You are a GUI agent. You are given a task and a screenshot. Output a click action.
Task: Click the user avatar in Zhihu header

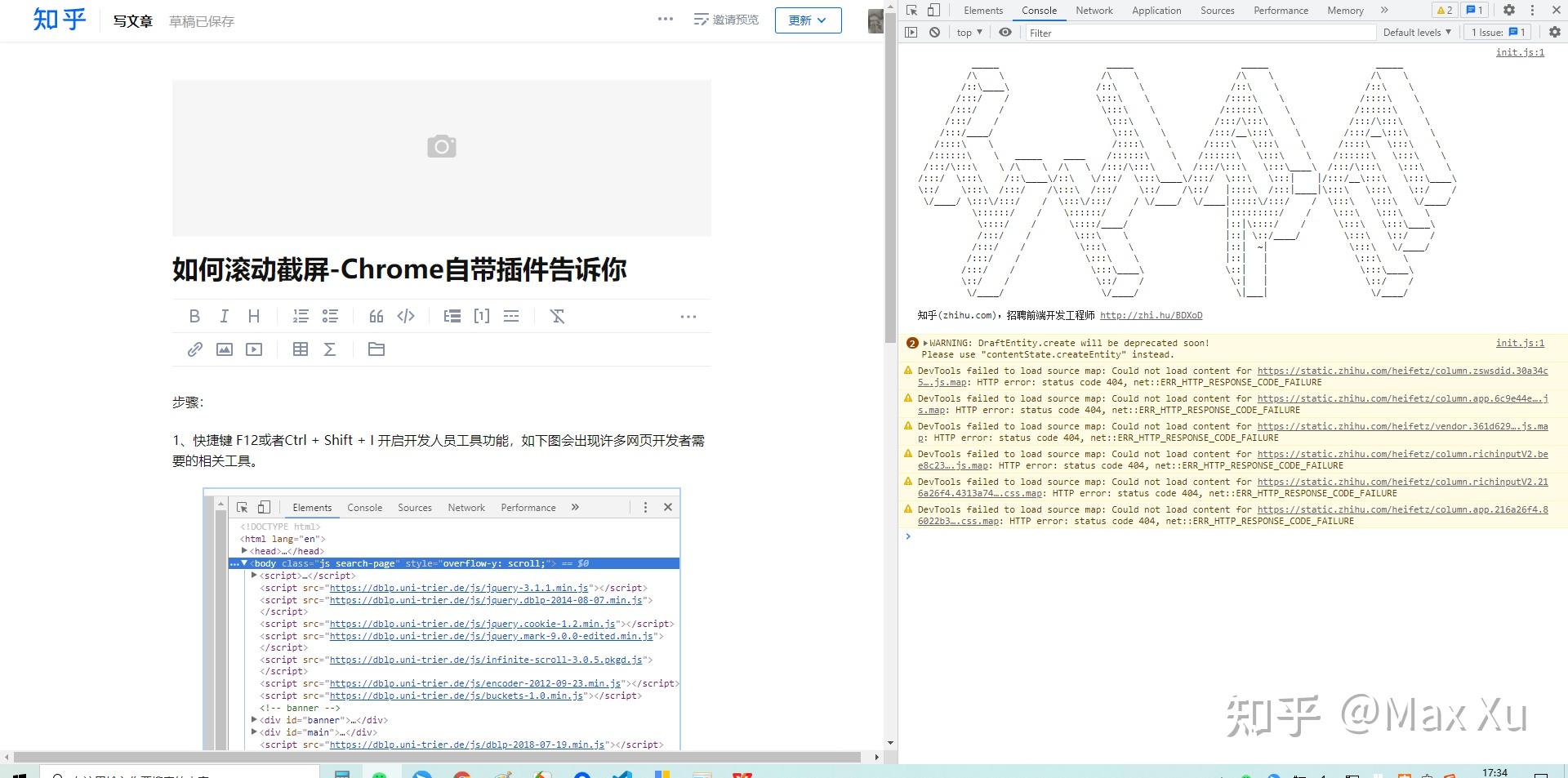click(x=875, y=20)
